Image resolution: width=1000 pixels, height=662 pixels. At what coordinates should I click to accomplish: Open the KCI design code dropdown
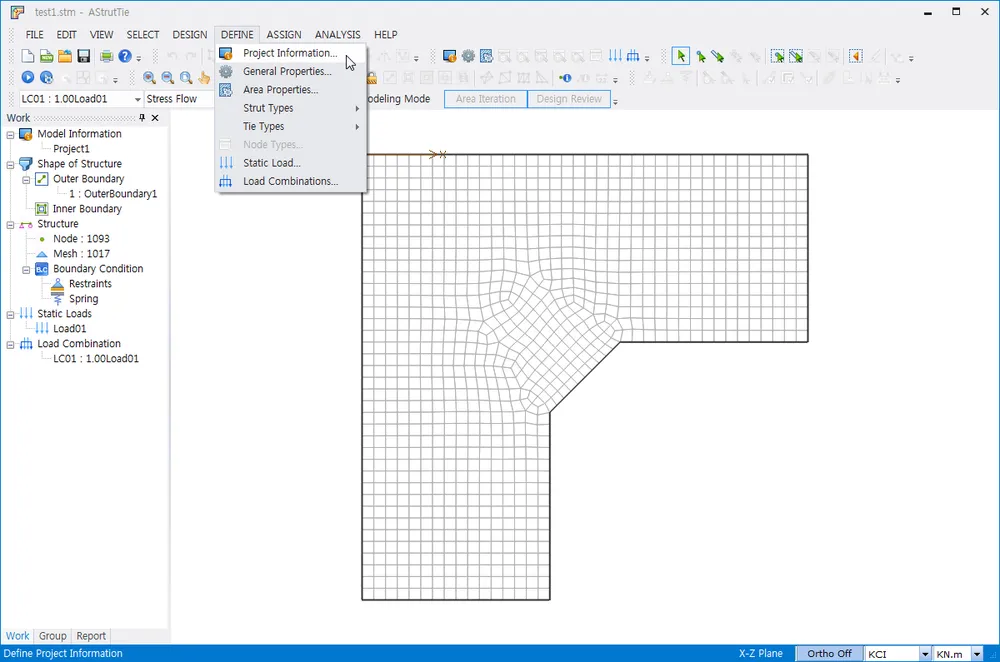click(x=925, y=654)
